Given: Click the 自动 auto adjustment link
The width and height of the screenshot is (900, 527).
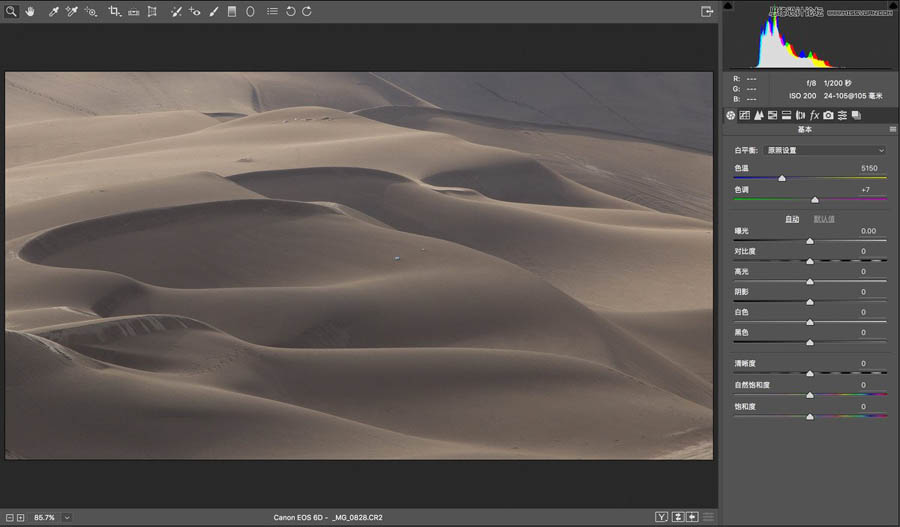Looking at the screenshot, I should coord(792,219).
